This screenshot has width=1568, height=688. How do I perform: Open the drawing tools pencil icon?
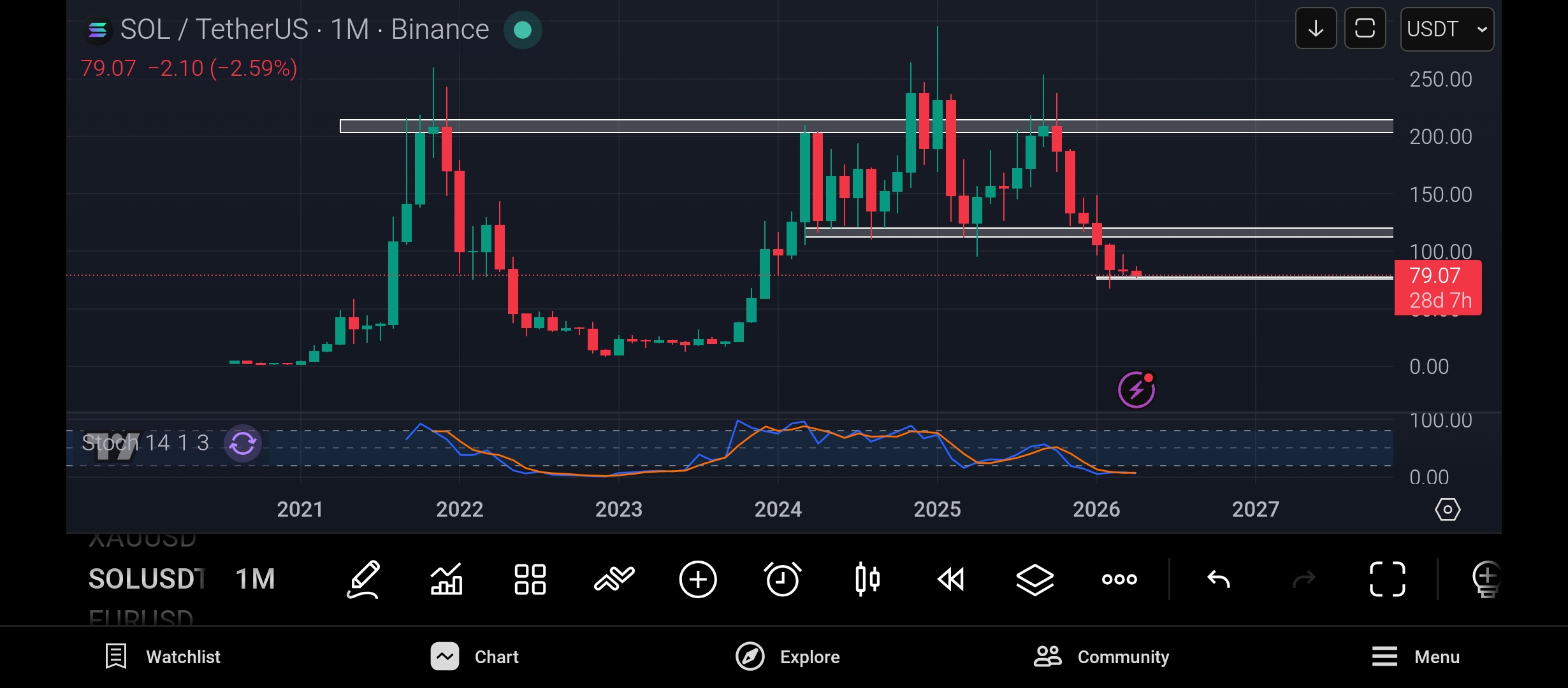pos(363,579)
